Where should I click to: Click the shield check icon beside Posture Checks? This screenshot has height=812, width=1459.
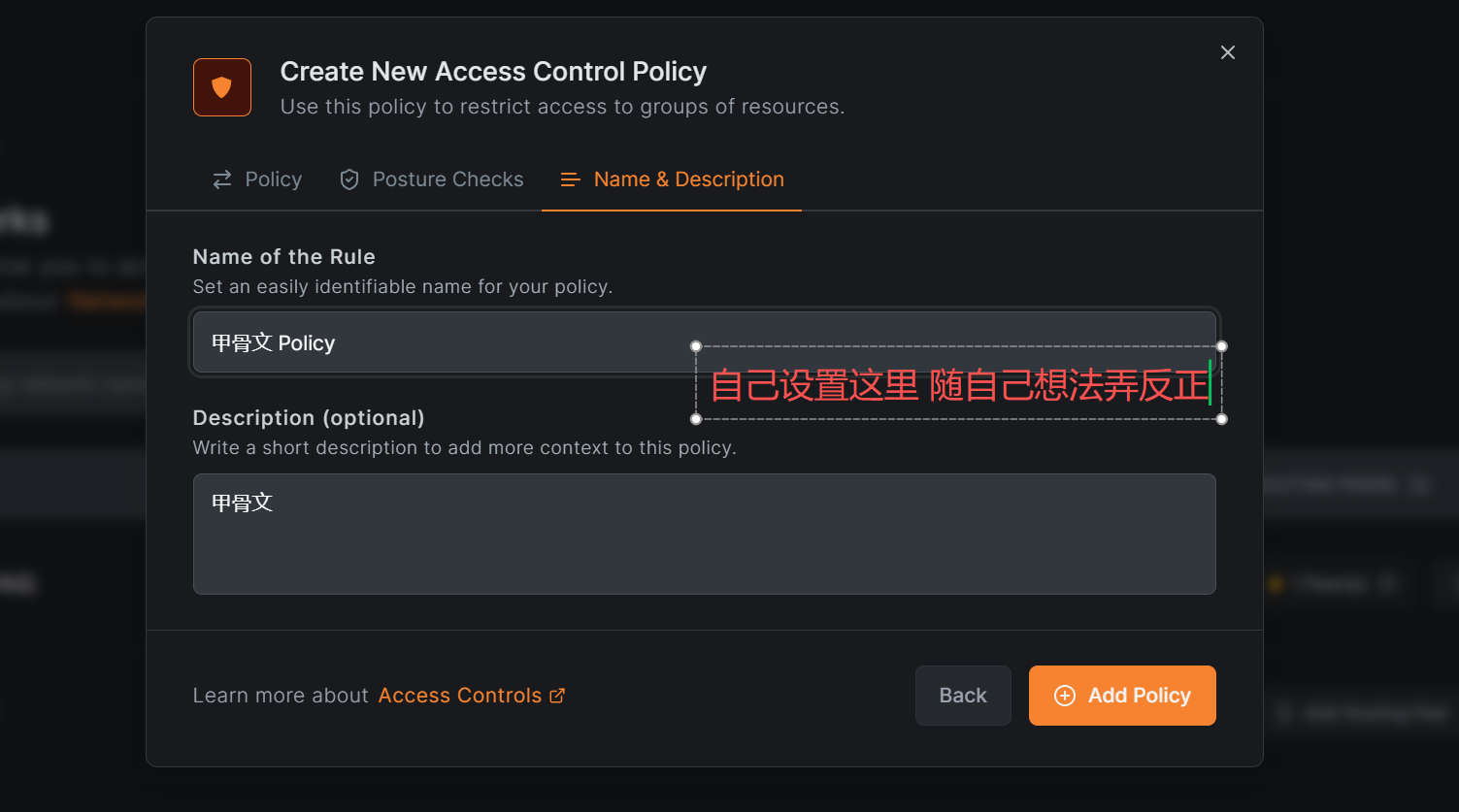[x=349, y=179]
